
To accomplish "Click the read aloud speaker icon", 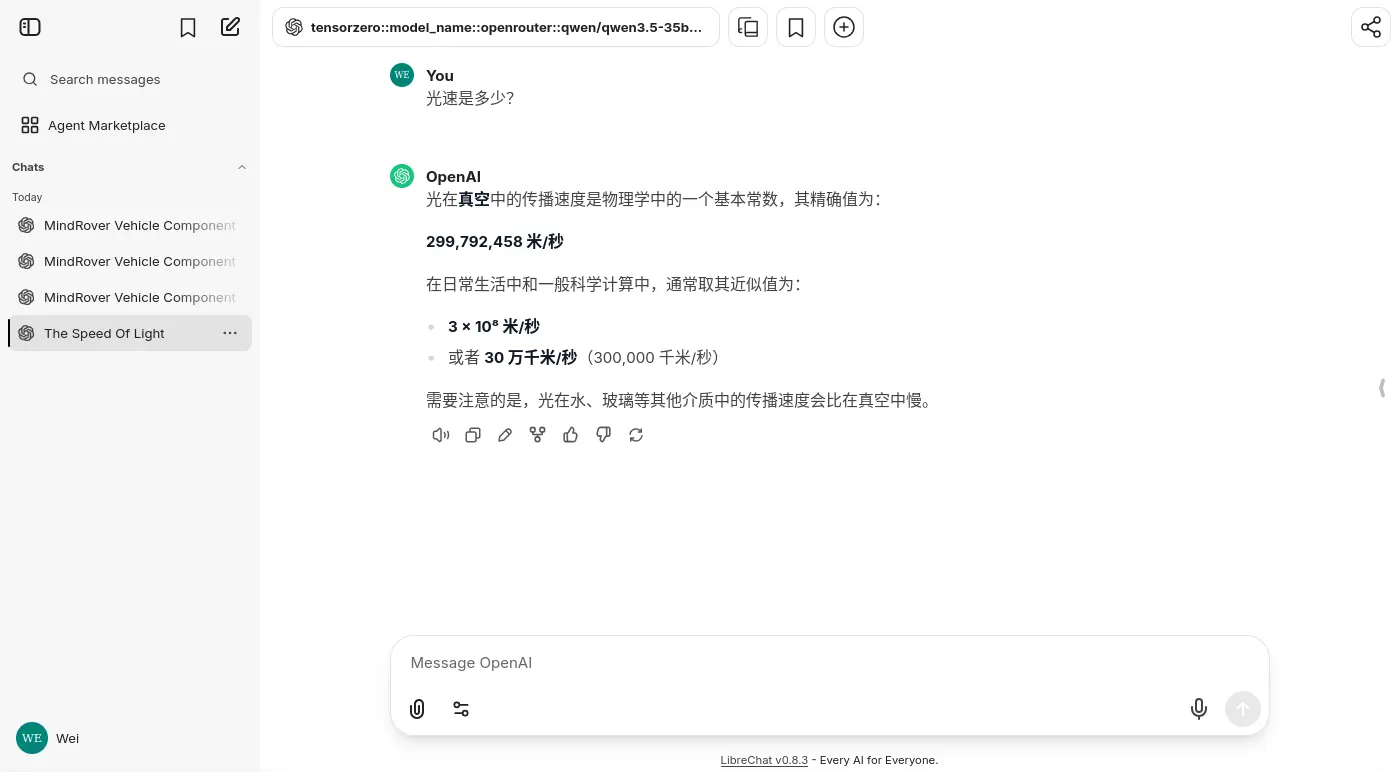I will [440, 435].
